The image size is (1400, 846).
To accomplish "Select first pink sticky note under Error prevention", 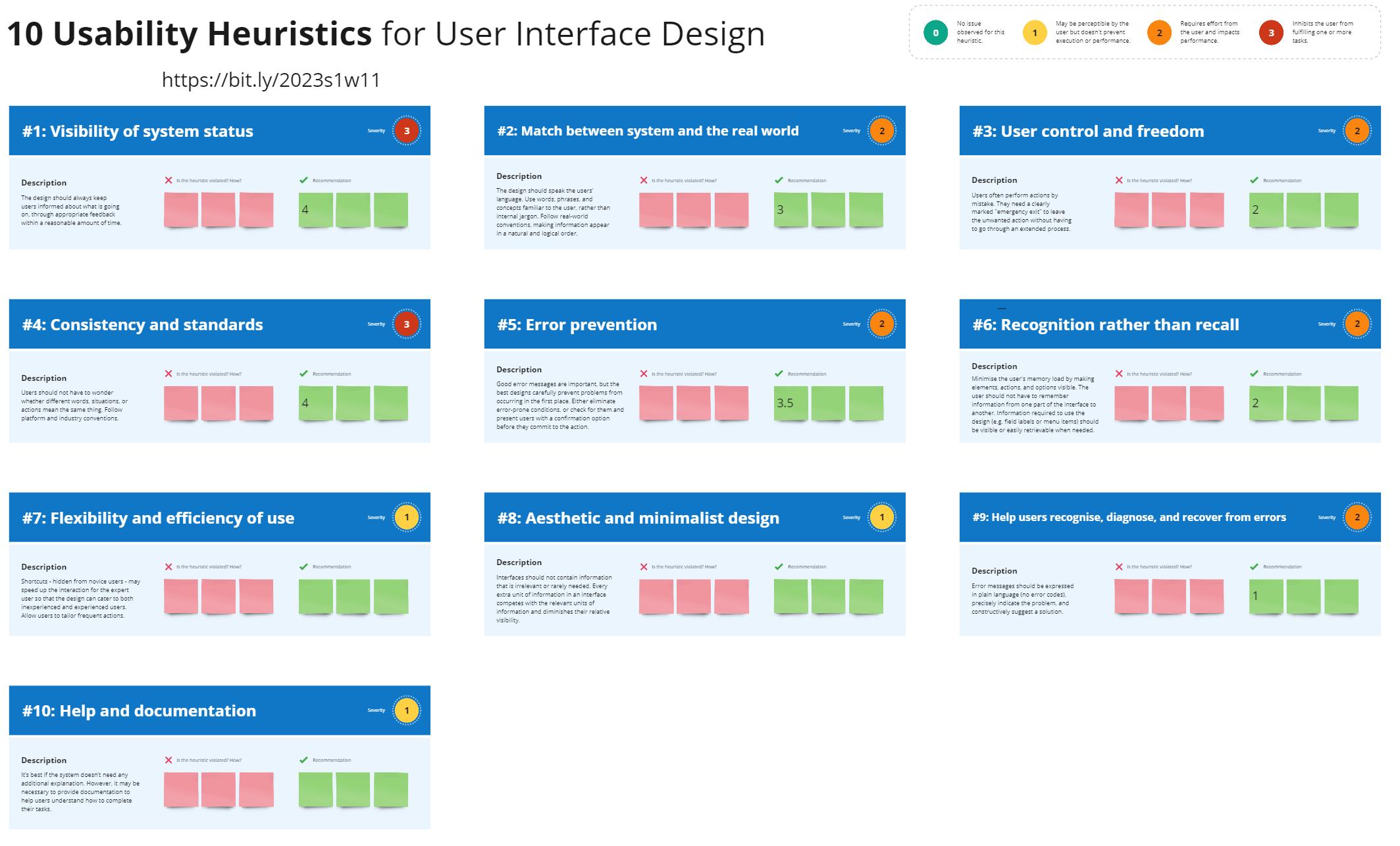I will click(656, 403).
